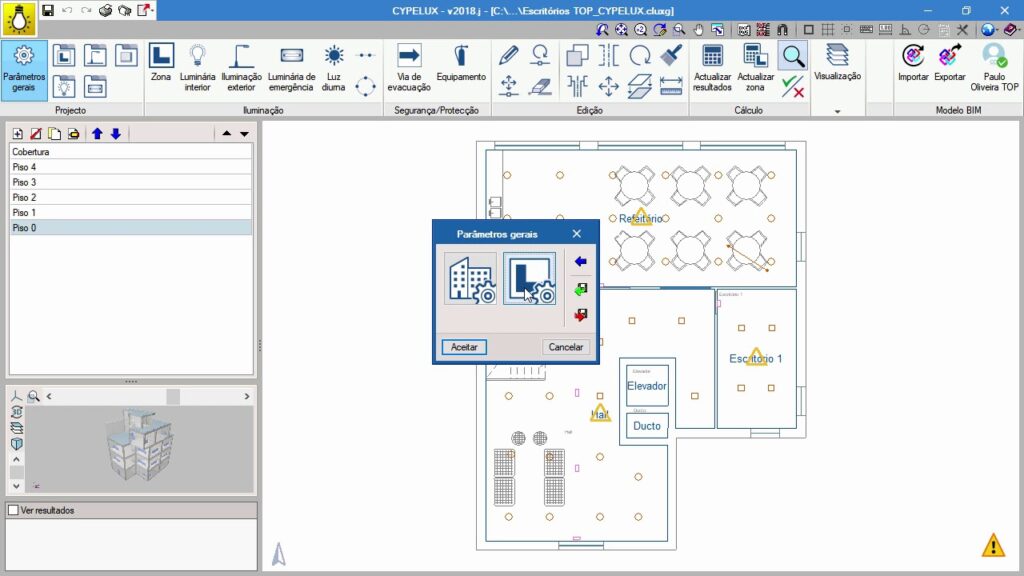Enable the Ver resultados checkbox

13,510
